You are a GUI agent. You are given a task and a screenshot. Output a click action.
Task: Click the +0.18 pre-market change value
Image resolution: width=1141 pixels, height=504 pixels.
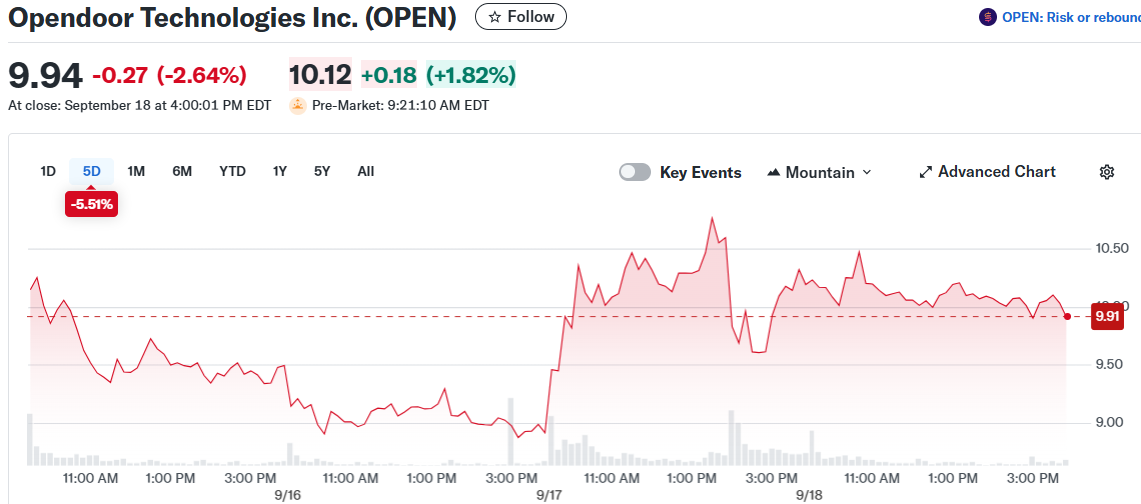389,75
